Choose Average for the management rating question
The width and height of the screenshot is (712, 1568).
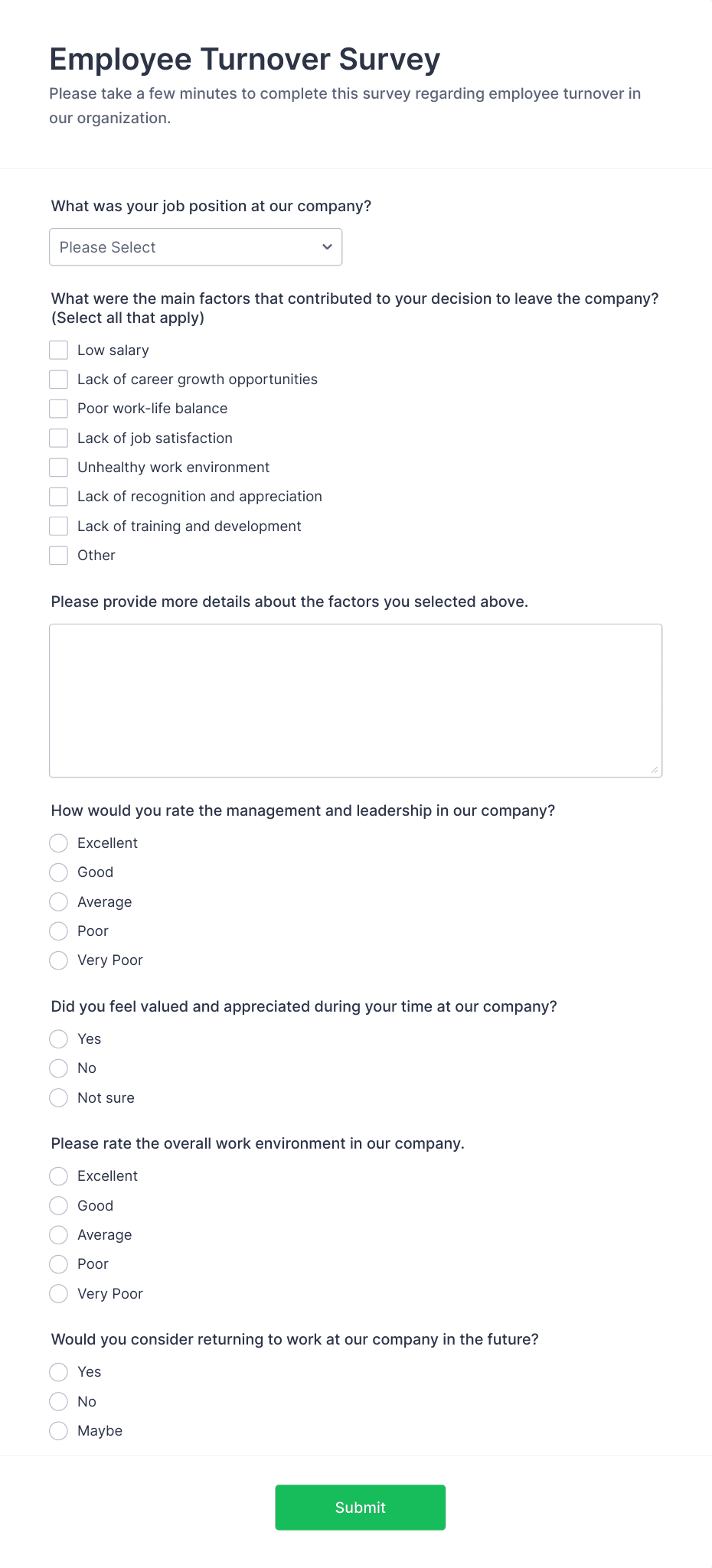coord(58,901)
